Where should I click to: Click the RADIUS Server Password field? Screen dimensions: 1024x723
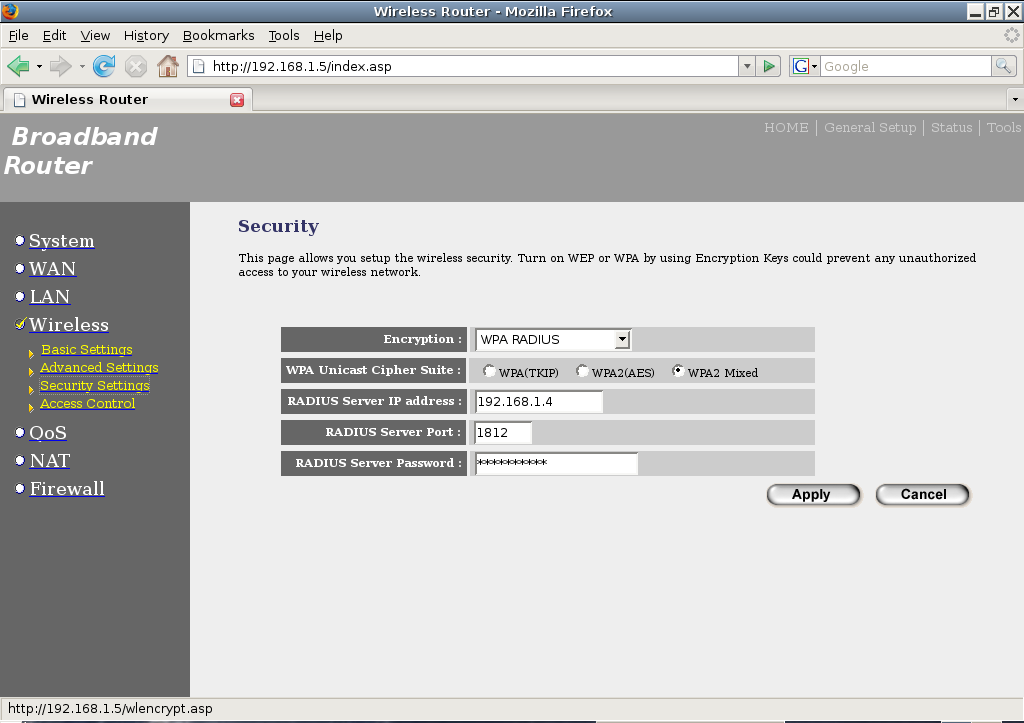coord(556,463)
